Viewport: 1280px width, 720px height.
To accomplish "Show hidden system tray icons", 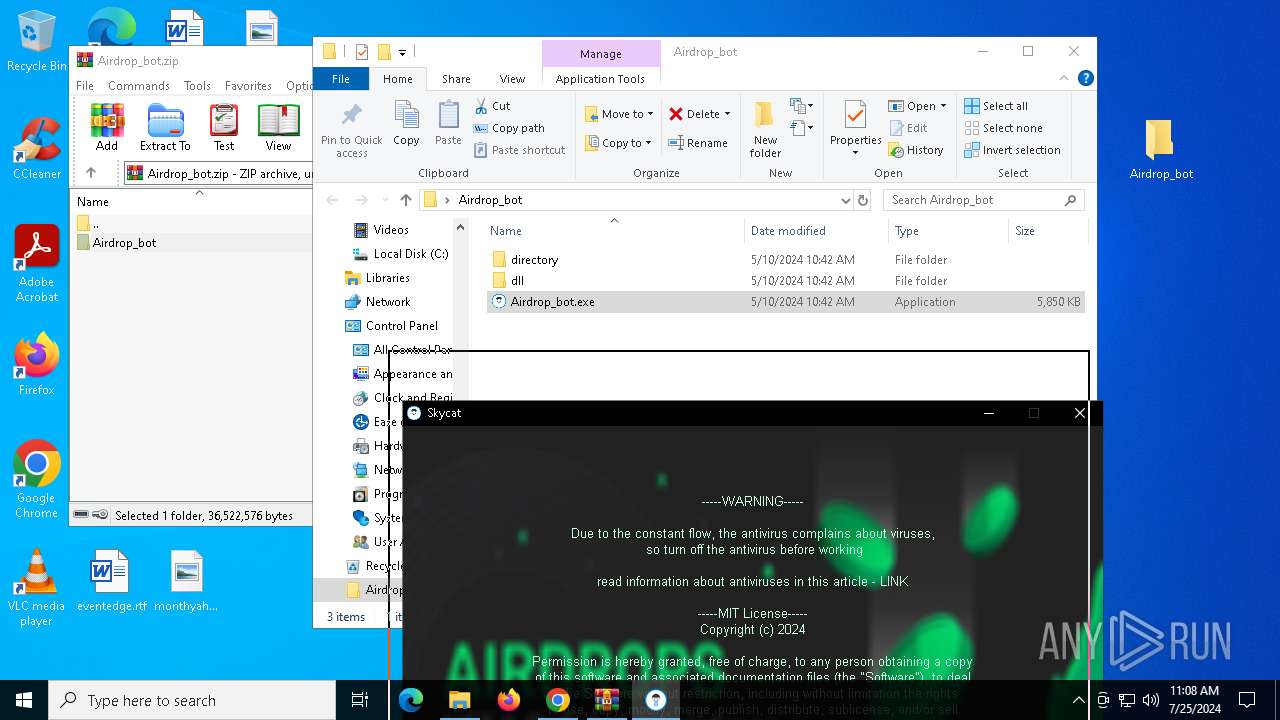I will [1078, 700].
